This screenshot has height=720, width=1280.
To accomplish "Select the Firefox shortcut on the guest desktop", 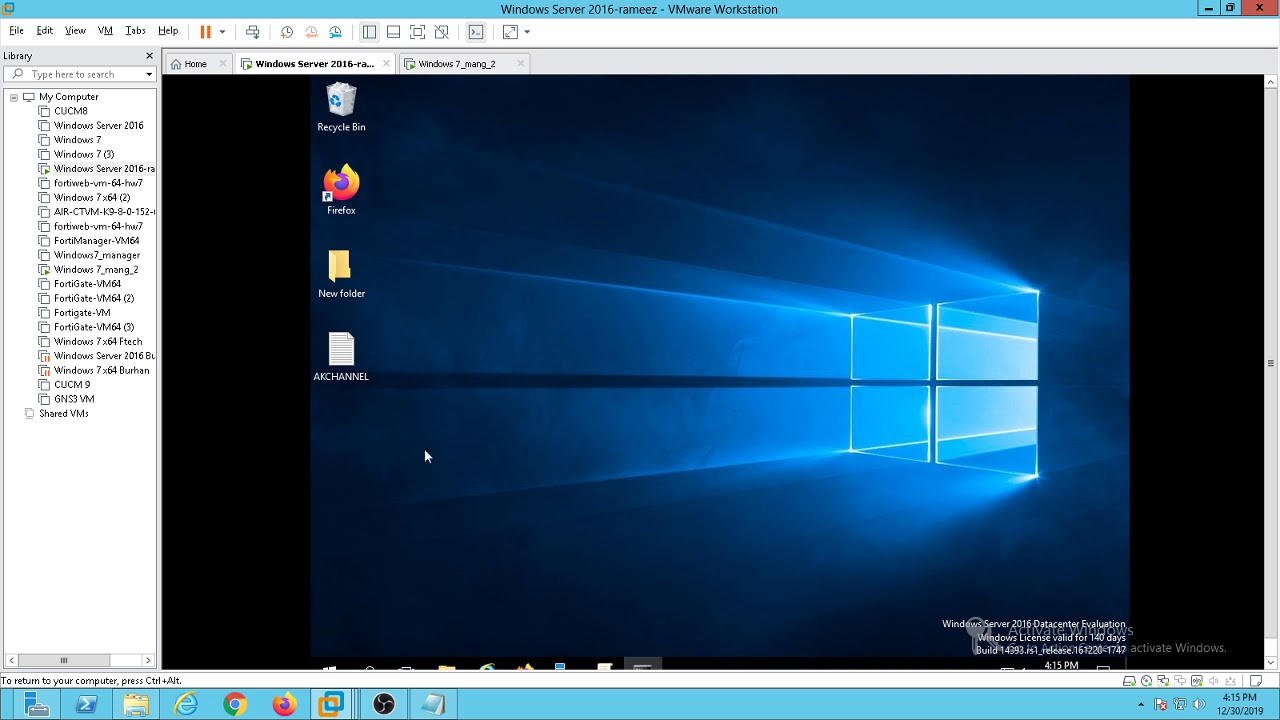I will click(x=341, y=190).
